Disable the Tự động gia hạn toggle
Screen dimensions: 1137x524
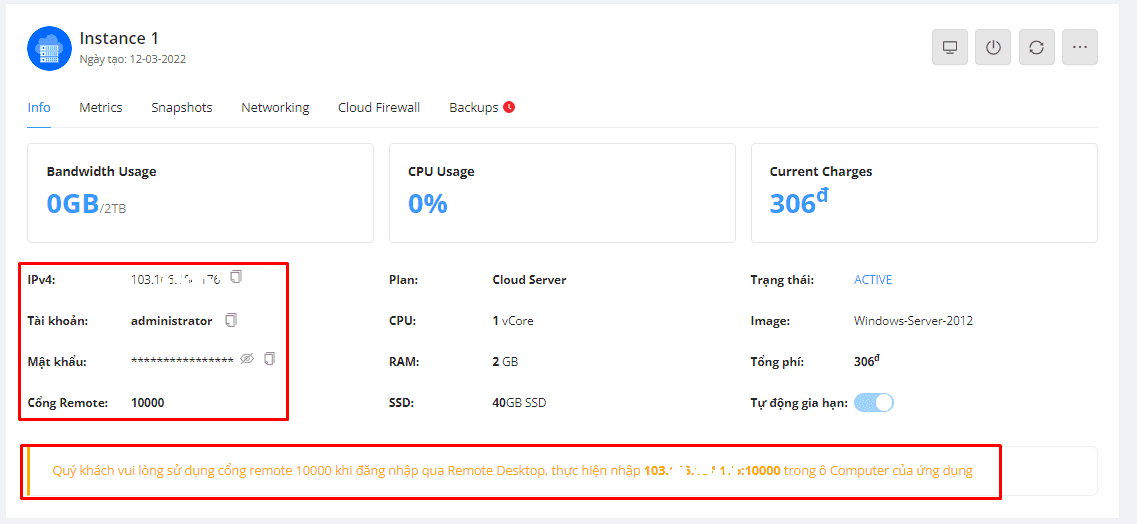(x=873, y=403)
